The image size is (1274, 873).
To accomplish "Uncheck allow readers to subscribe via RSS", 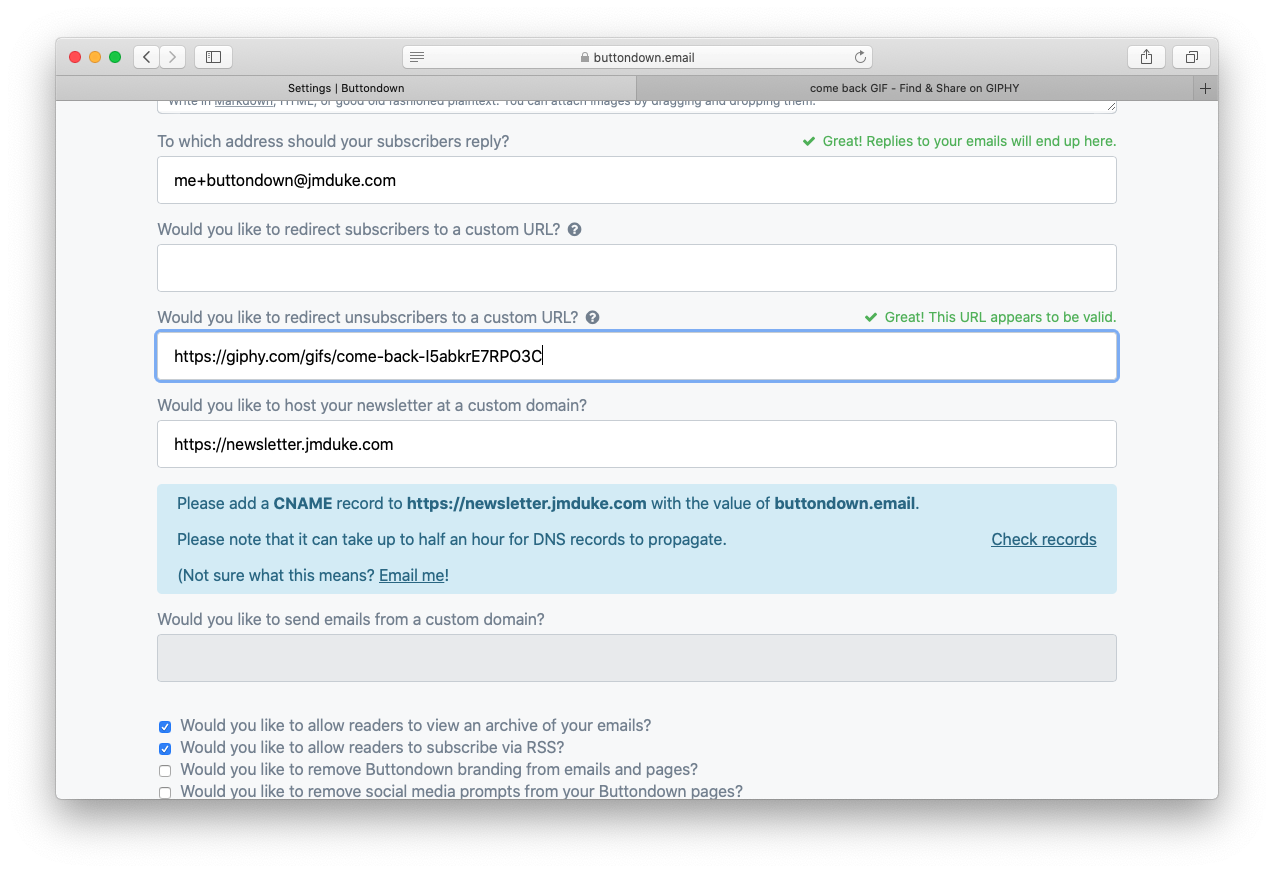I will tap(165, 749).
